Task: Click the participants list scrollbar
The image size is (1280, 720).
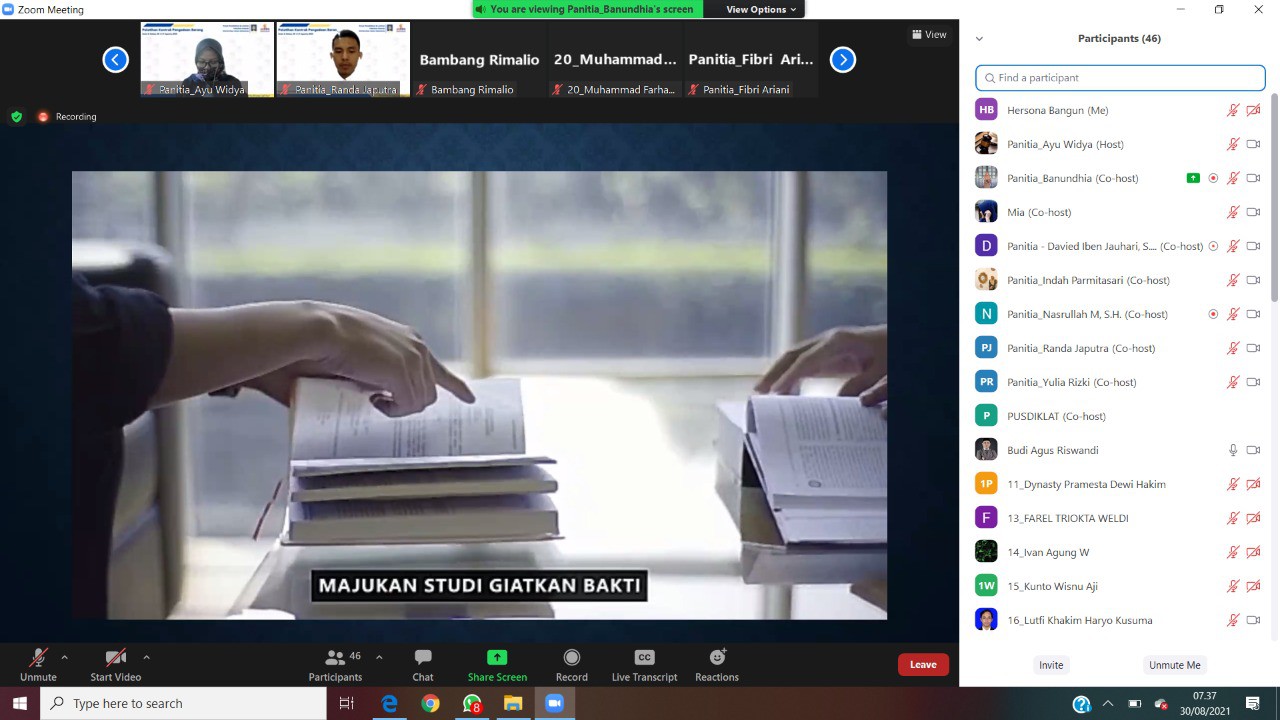Action: click(x=1274, y=200)
